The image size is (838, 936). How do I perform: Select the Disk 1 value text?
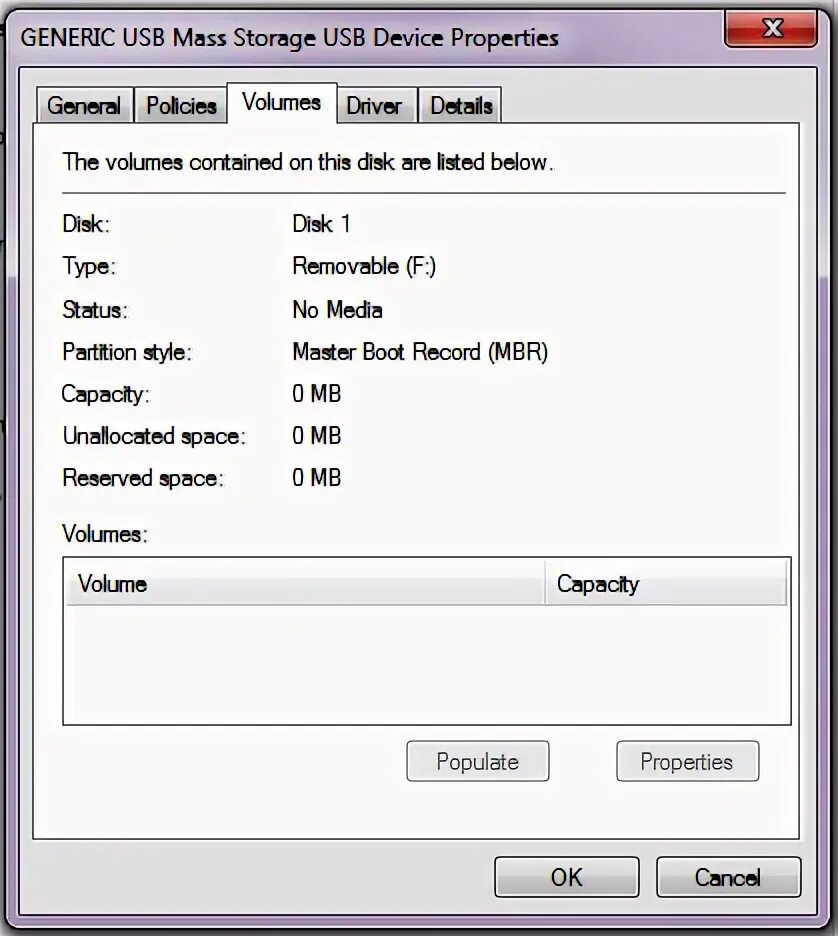[x=321, y=224]
